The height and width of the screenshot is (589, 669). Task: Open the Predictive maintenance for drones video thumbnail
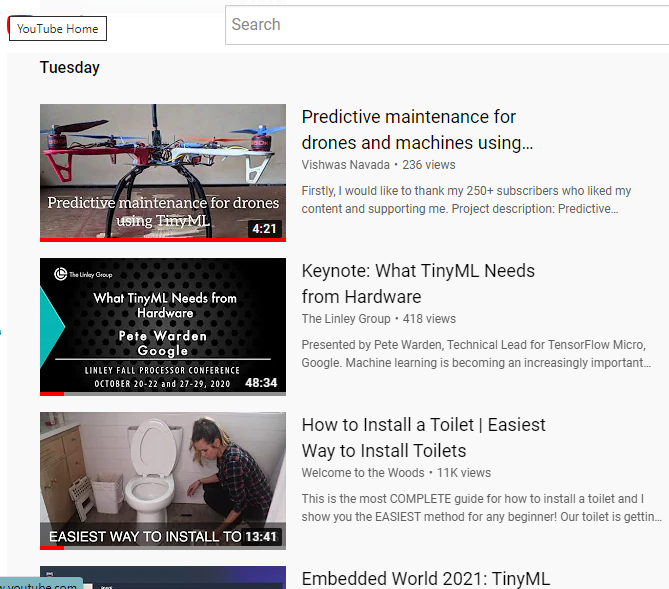tap(163, 173)
